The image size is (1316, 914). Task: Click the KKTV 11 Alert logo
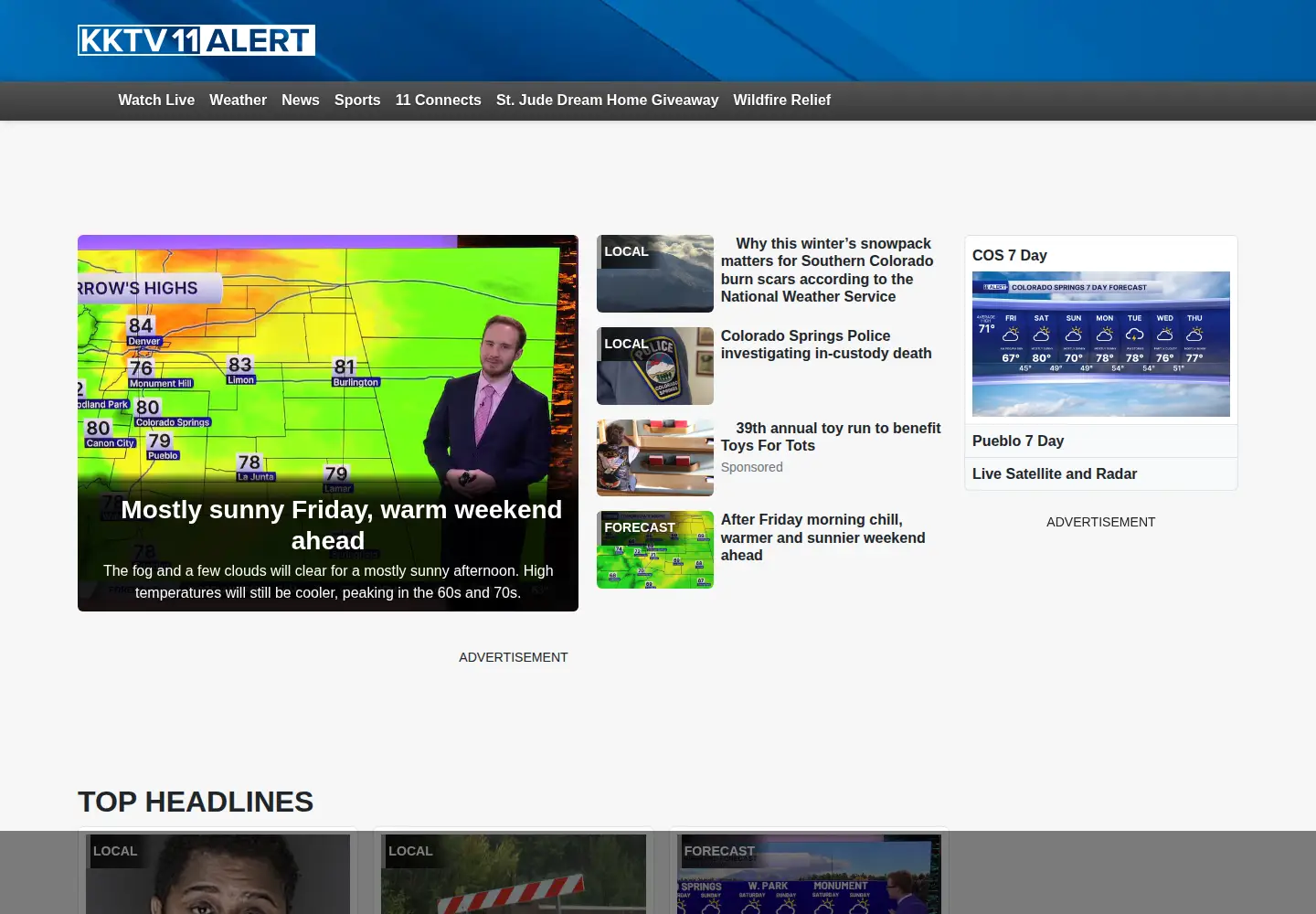[196, 40]
